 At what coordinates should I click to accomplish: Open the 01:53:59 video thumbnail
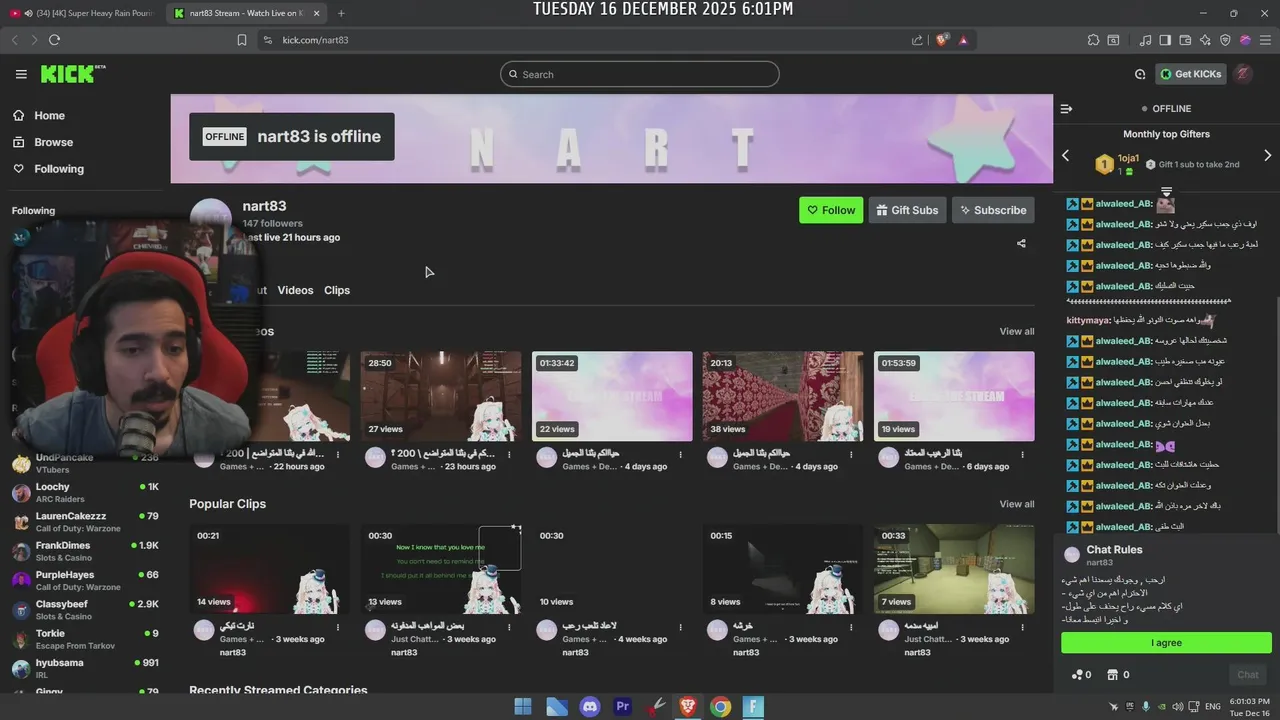point(954,396)
